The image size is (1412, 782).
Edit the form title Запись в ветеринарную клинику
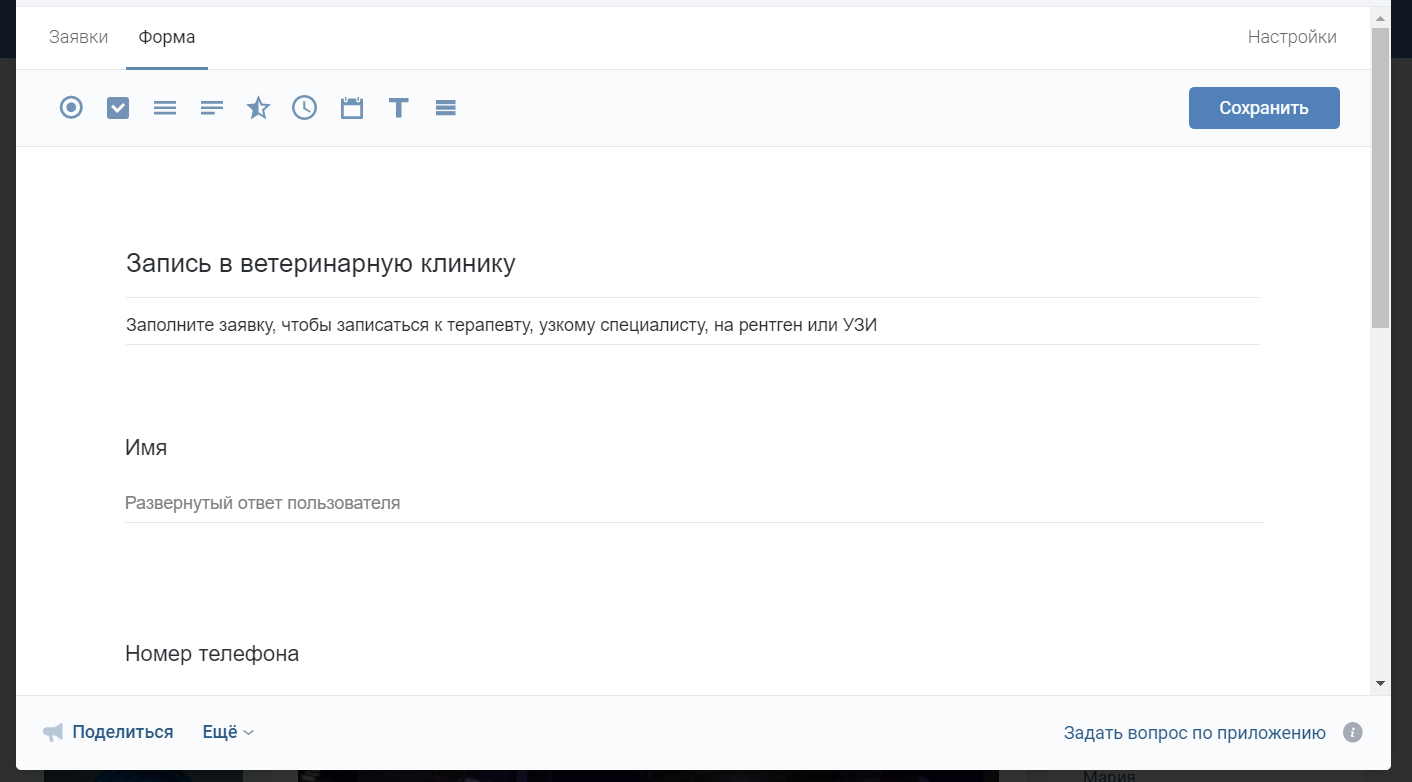pyautogui.click(x=692, y=264)
